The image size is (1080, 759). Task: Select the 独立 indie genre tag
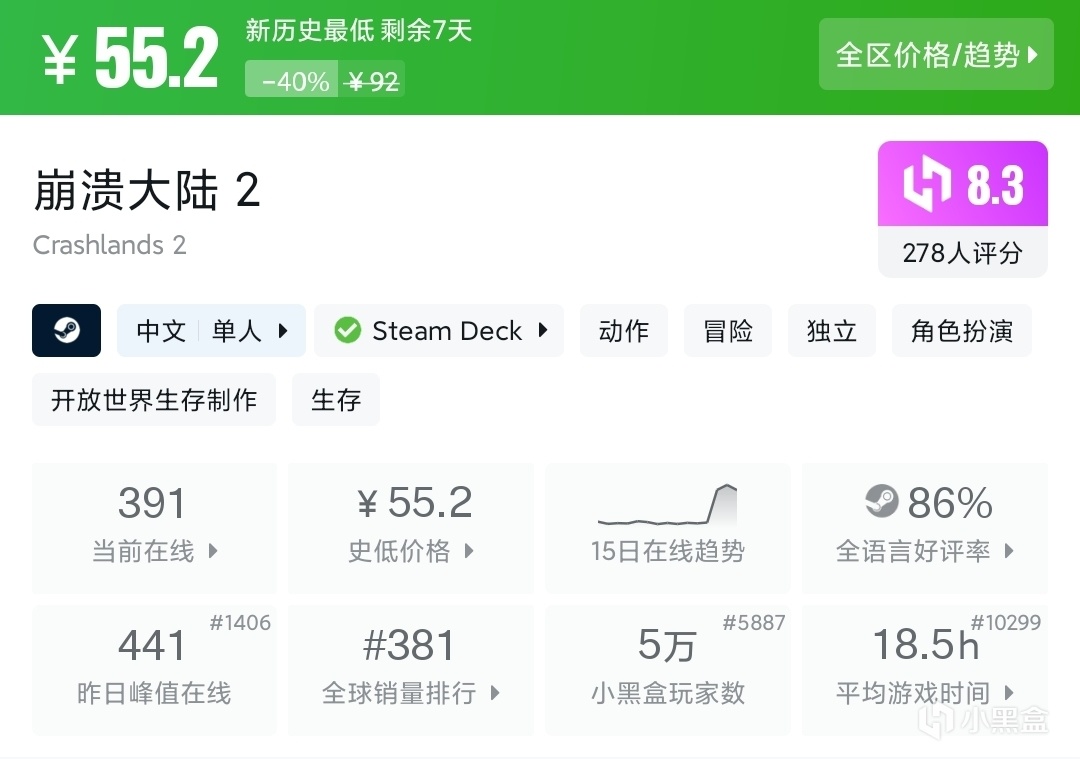coord(832,331)
